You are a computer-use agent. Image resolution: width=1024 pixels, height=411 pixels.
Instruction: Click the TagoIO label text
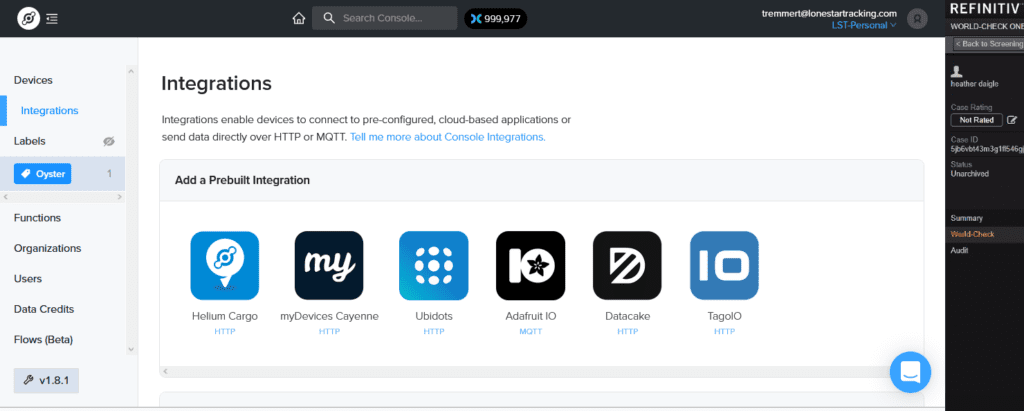[724, 316]
